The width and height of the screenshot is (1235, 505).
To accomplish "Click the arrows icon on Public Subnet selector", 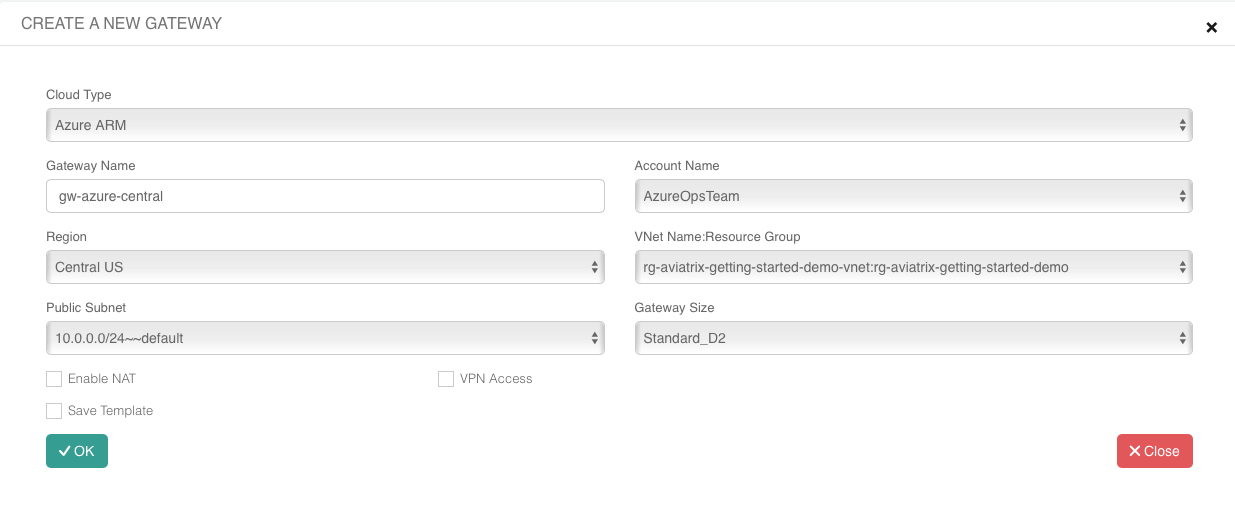I will tap(594, 339).
